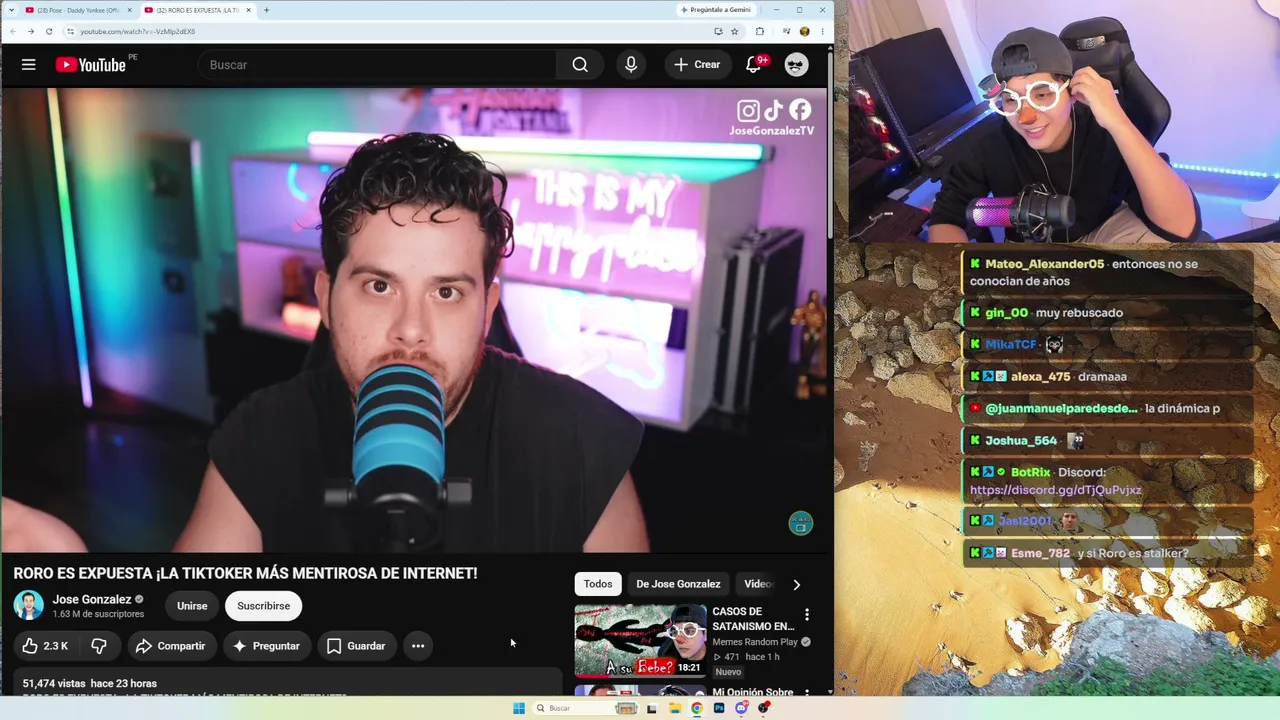
Task: Bookmark this page with the star
Action: point(734,31)
